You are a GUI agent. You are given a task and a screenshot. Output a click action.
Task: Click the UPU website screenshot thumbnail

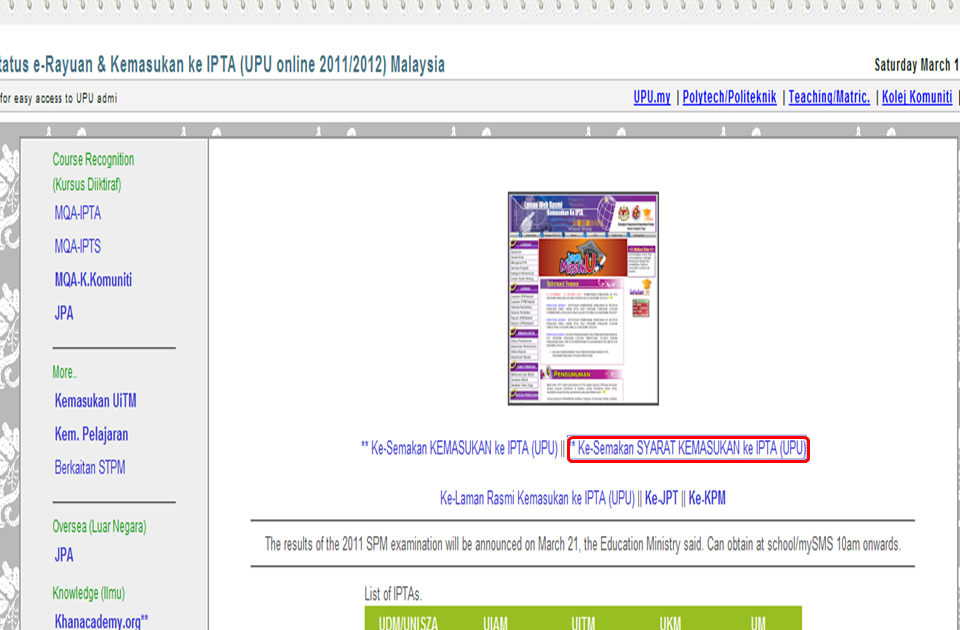583,298
